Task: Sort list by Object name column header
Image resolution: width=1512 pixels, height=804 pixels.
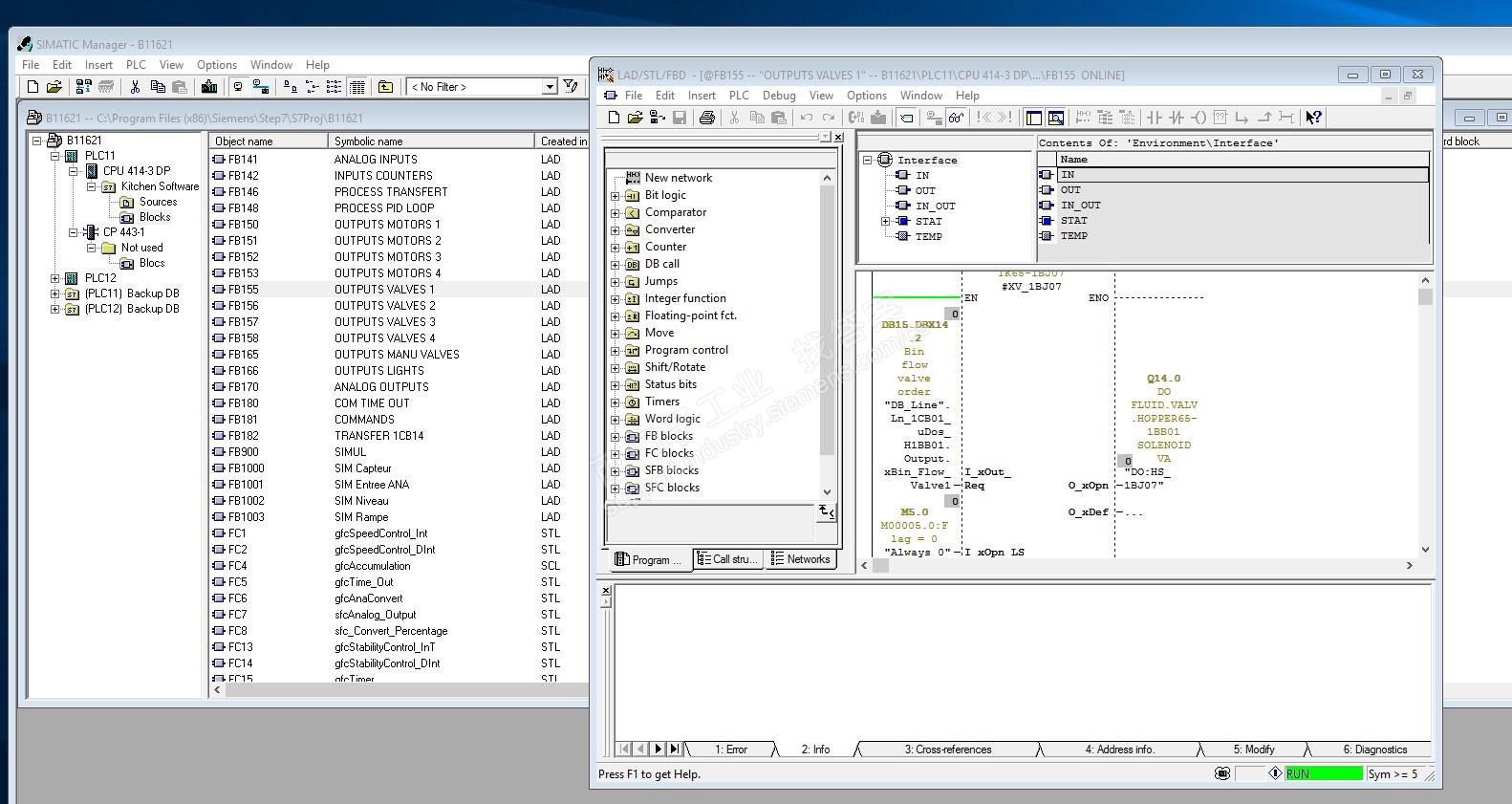Action: [x=268, y=141]
